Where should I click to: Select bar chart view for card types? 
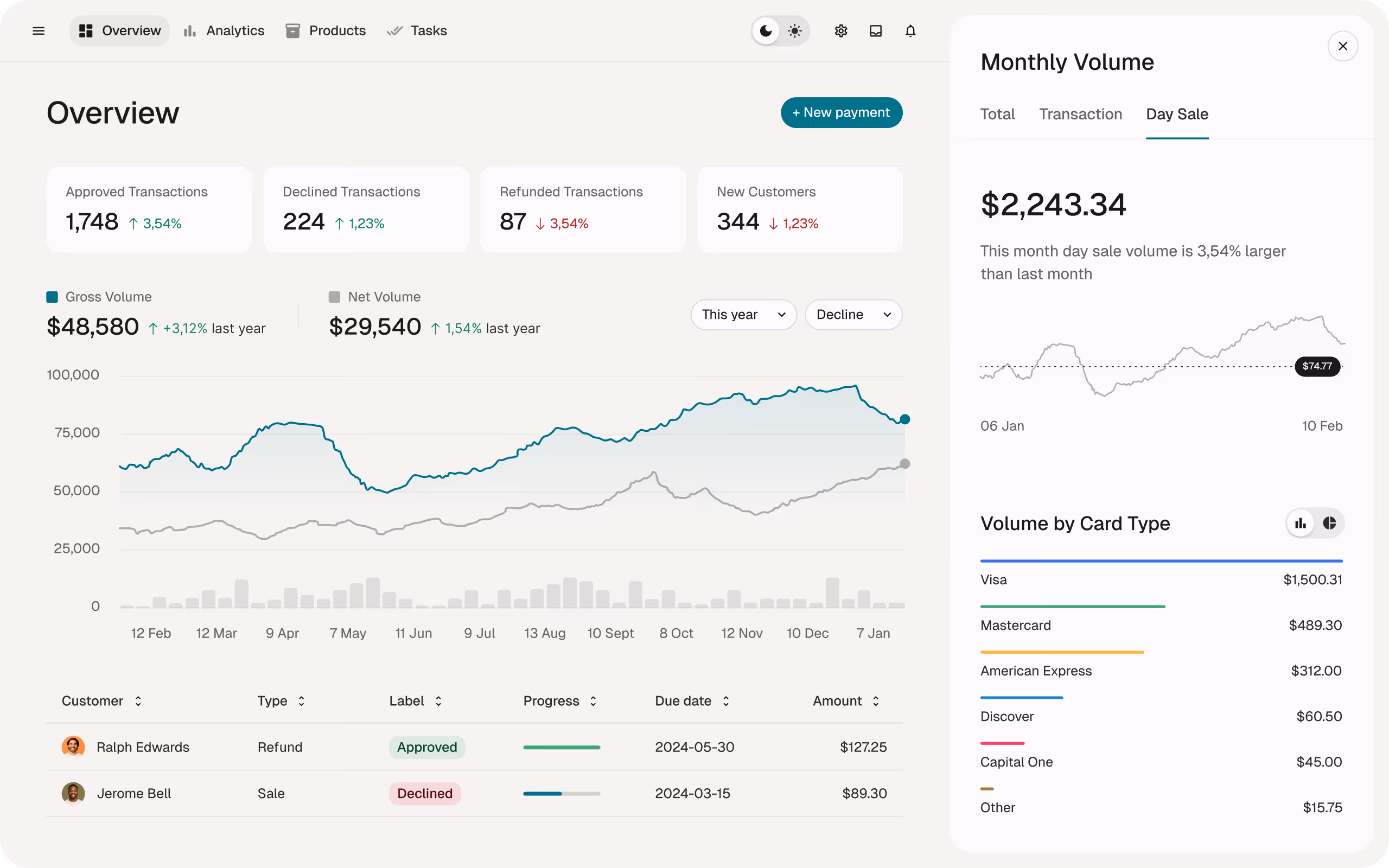point(1301,523)
